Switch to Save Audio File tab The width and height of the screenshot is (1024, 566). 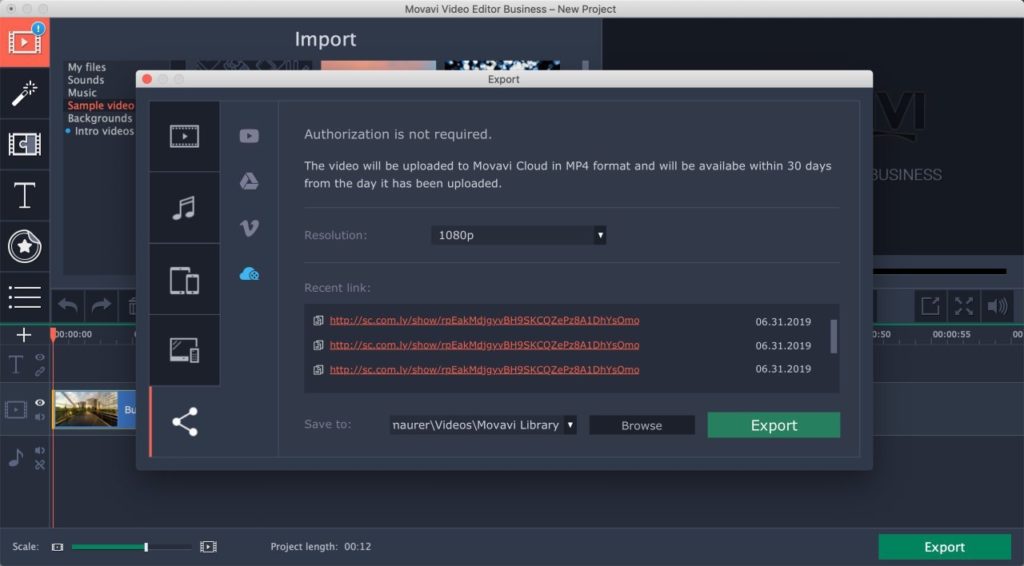(x=184, y=208)
